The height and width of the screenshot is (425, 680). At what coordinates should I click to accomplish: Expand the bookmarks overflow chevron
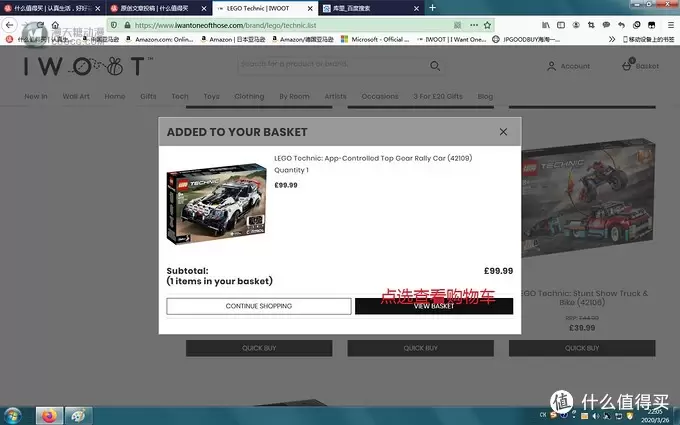tap(612, 39)
